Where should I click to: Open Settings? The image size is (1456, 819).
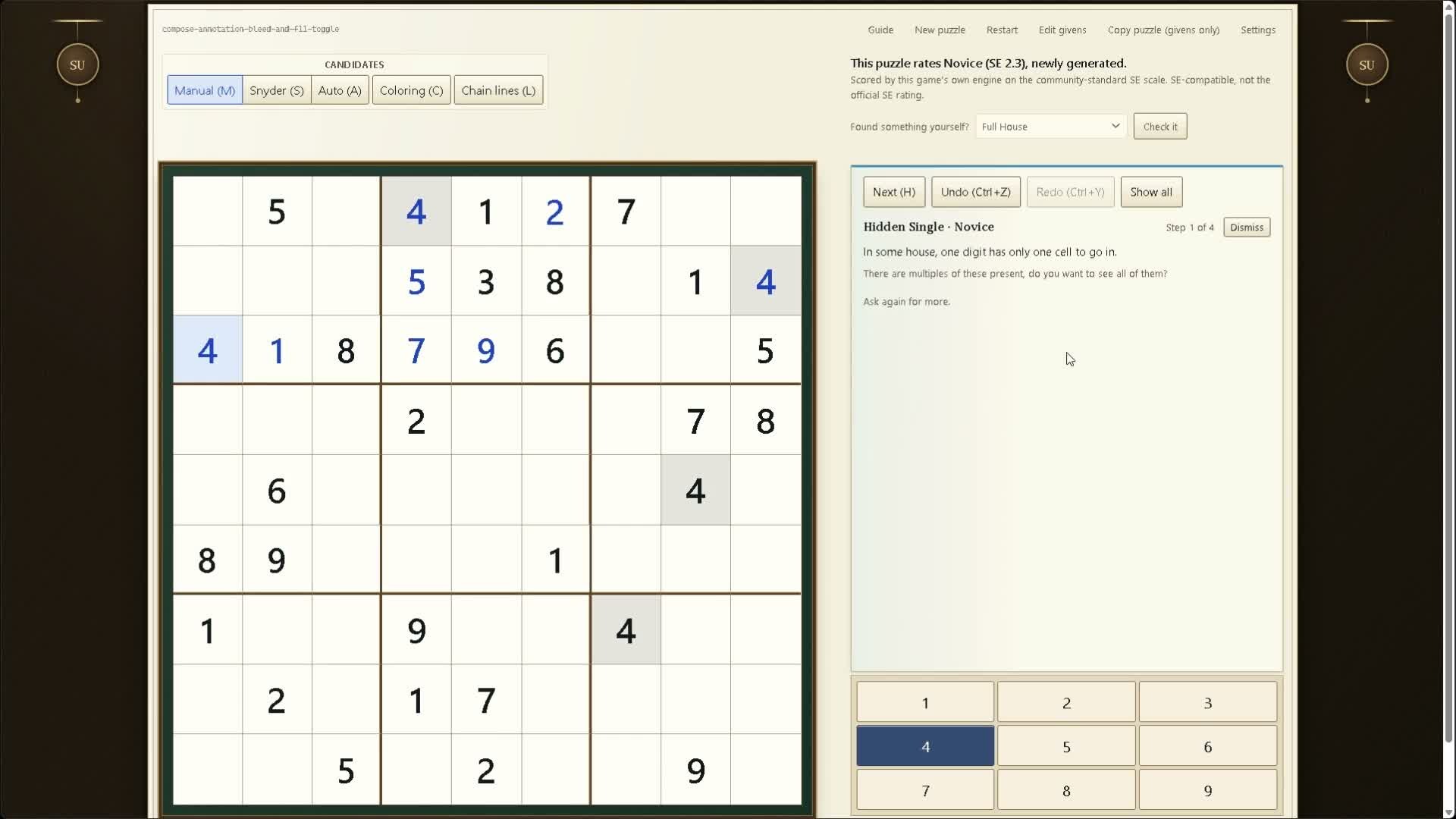1258,30
